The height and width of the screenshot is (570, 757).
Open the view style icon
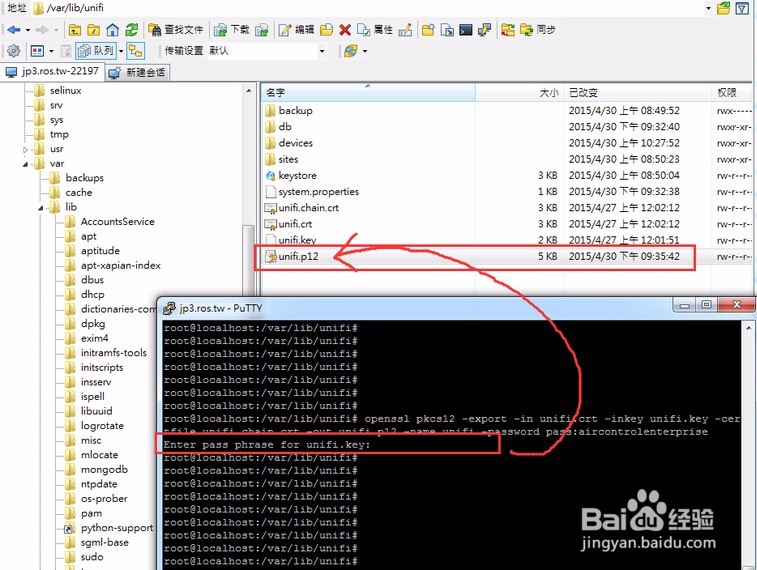pos(37,51)
